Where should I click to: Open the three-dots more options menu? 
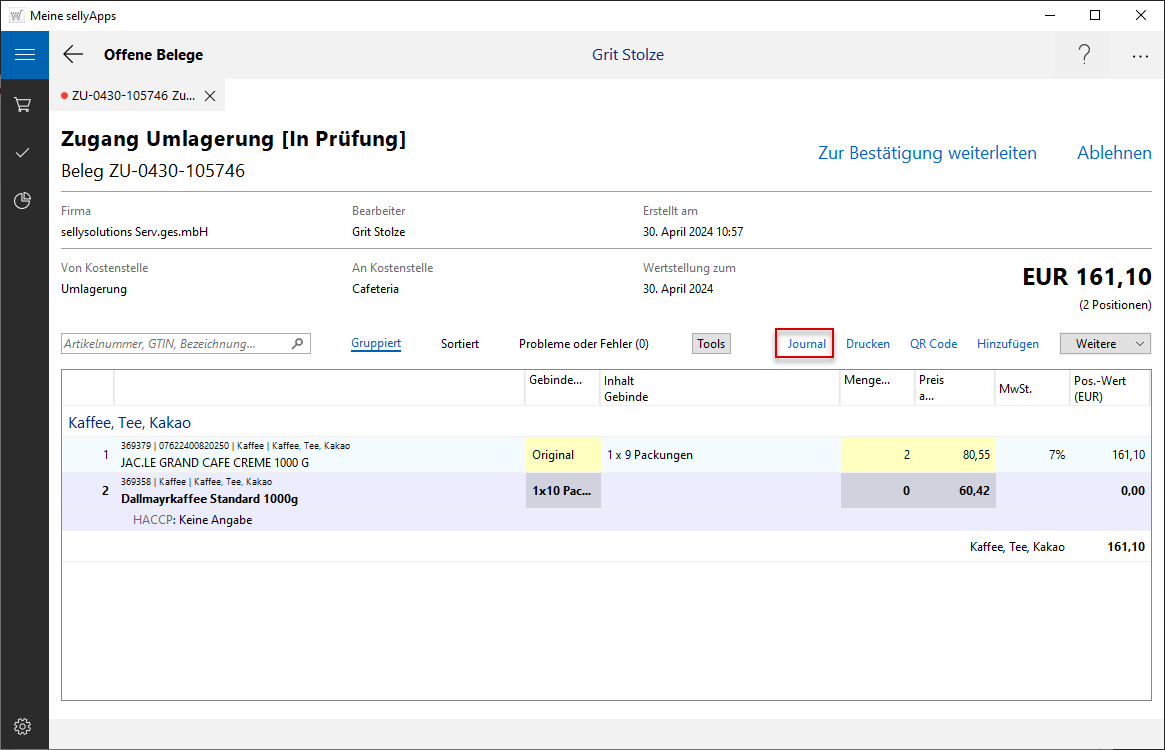1140,56
